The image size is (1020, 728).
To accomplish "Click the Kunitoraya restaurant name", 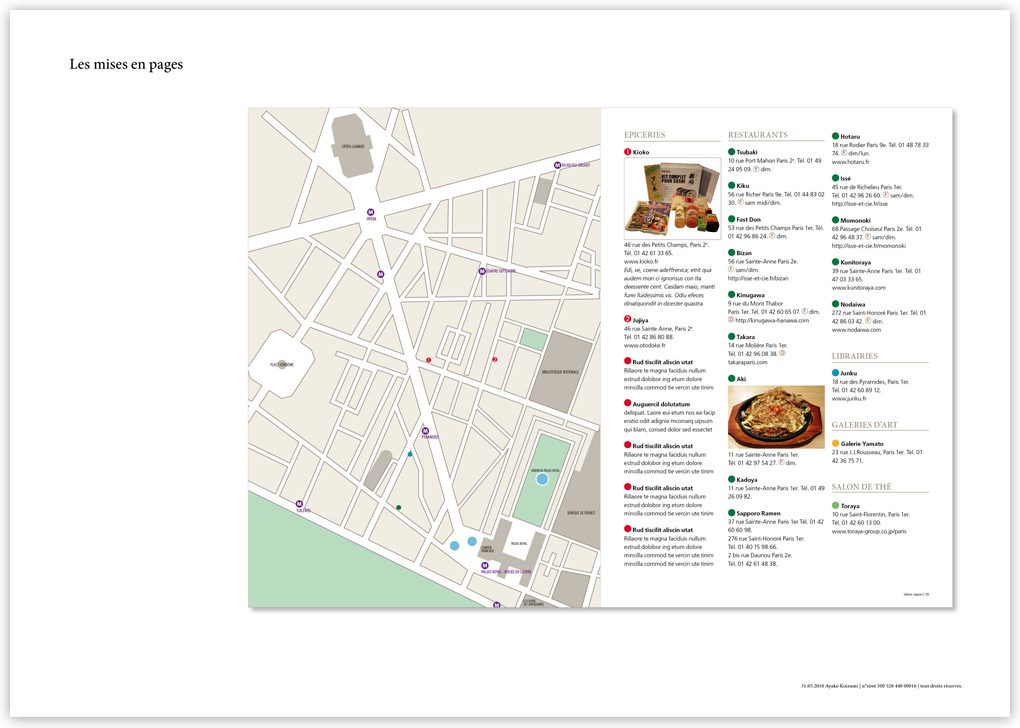I will (x=855, y=262).
